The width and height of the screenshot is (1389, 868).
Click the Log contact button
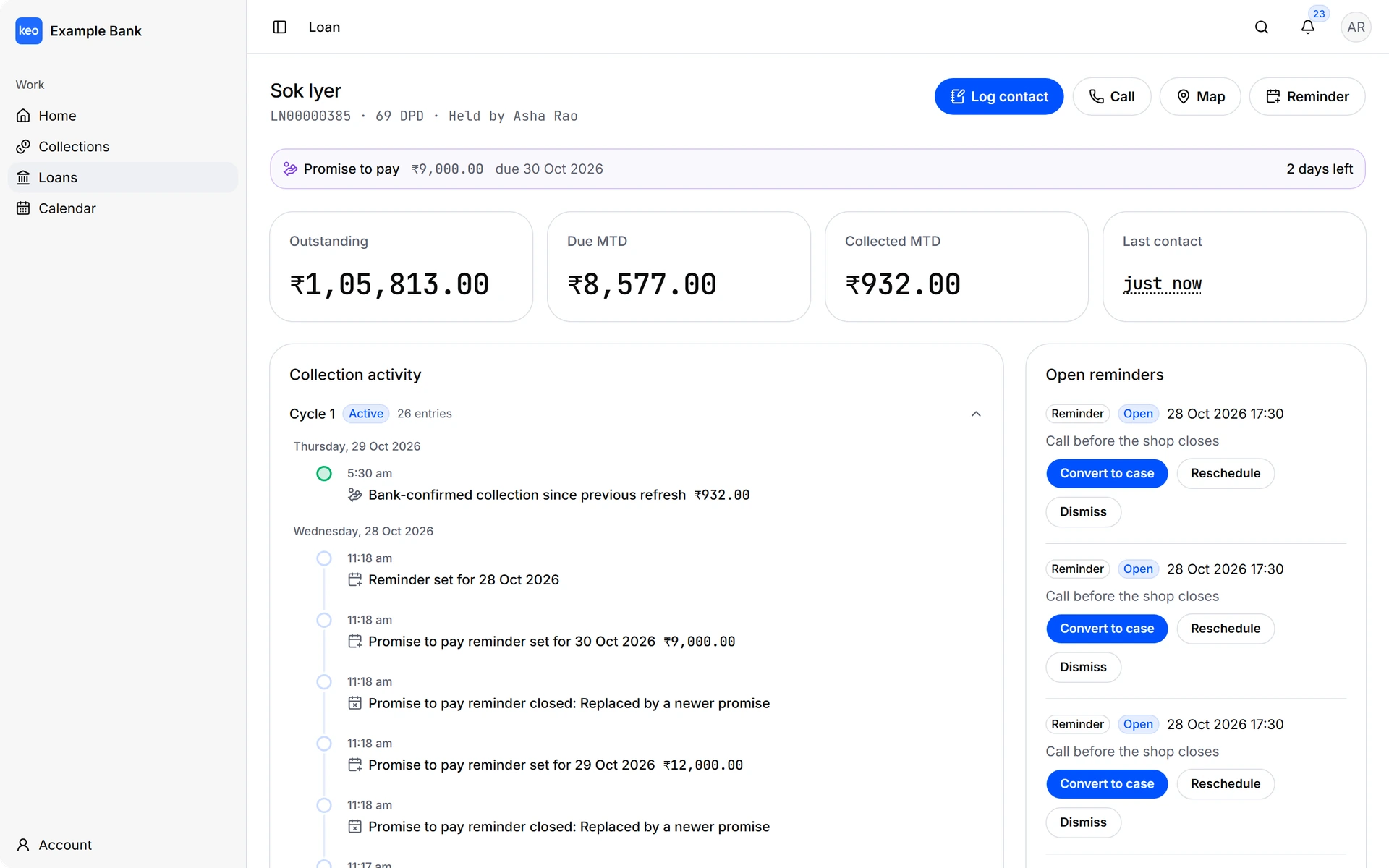click(x=999, y=96)
